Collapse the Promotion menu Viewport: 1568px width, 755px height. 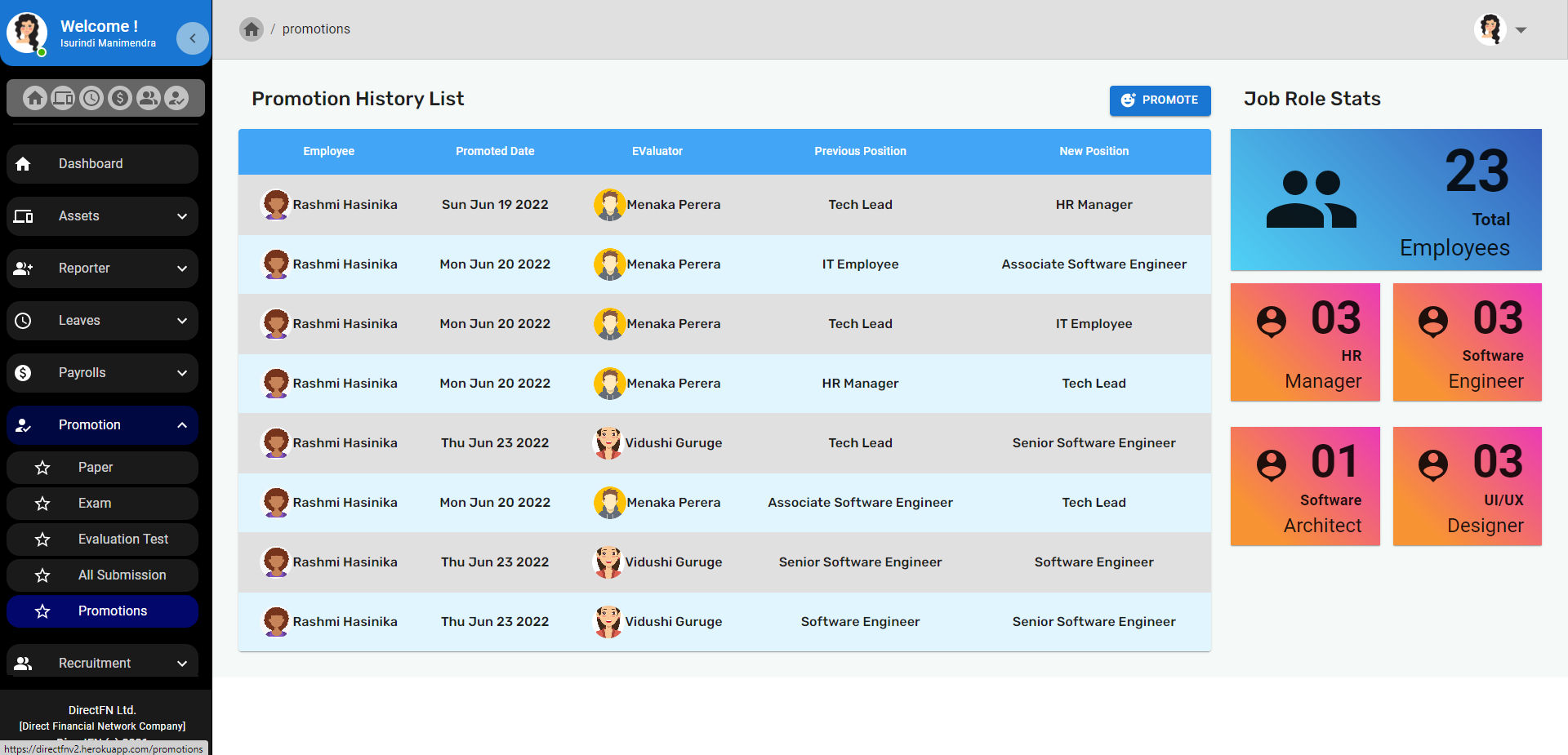pyautogui.click(x=102, y=425)
